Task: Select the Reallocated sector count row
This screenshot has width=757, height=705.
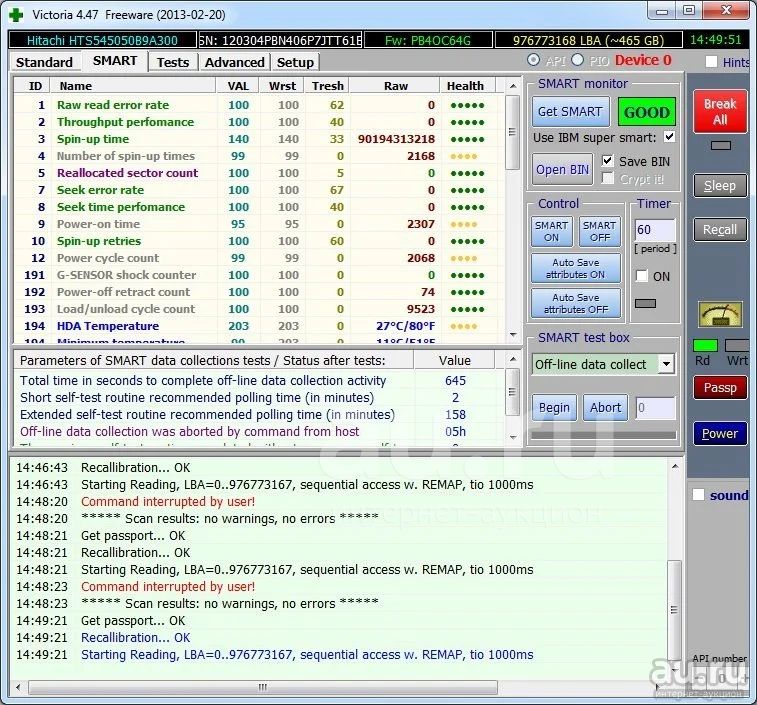Action: pos(127,173)
